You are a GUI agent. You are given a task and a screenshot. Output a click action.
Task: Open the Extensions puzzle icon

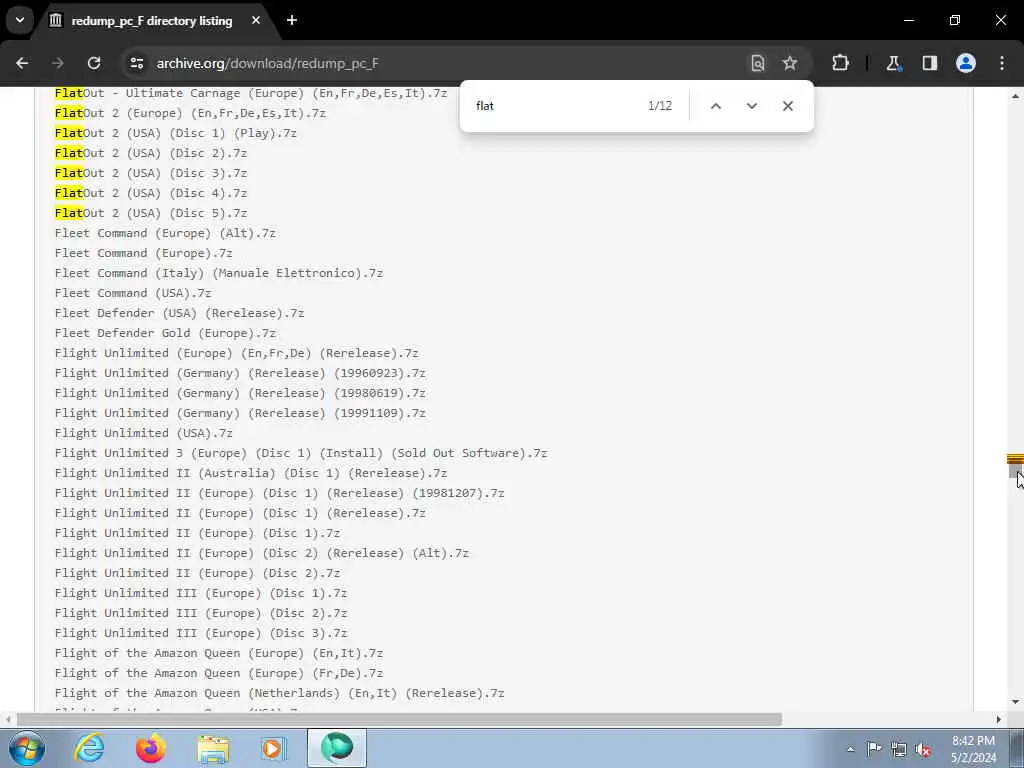coord(840,63)
